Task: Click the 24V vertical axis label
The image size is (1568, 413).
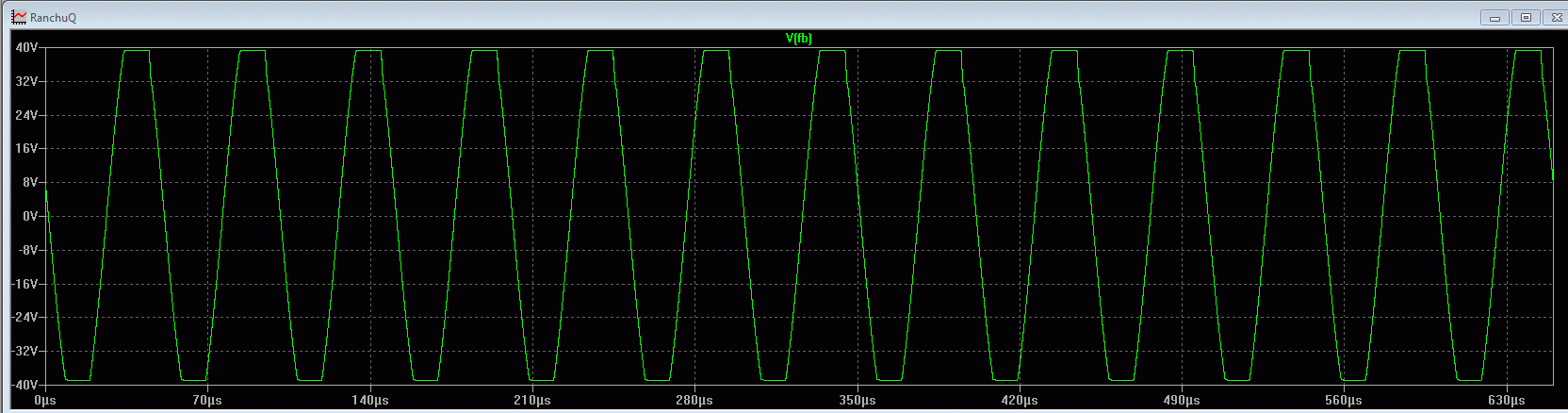Action: 26,115
